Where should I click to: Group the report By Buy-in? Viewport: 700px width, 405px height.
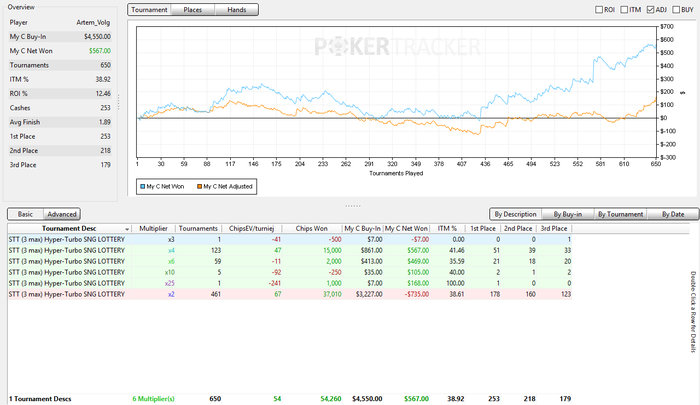(x=567, y=214)
